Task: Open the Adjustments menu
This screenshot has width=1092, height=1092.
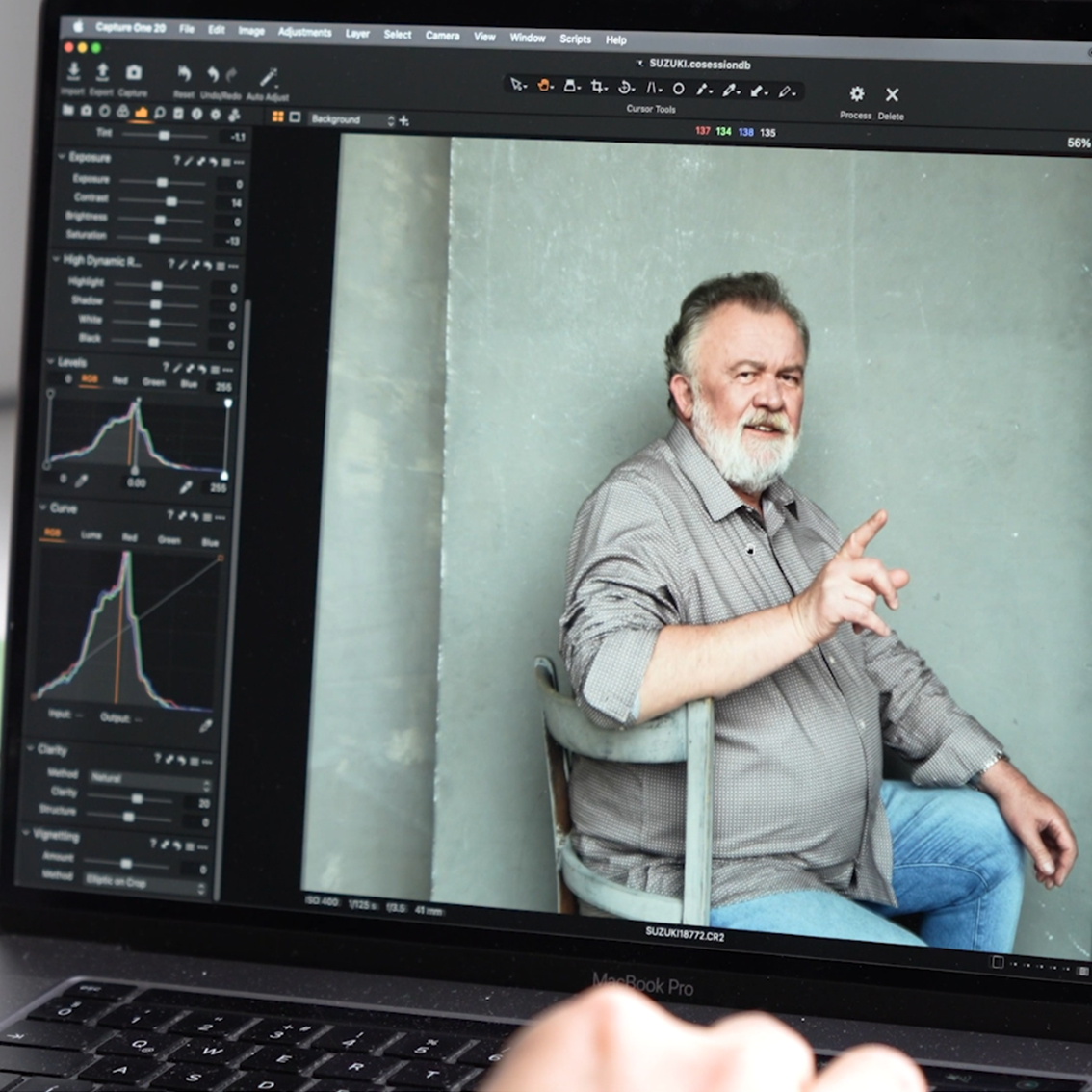Action: point(304,32)
